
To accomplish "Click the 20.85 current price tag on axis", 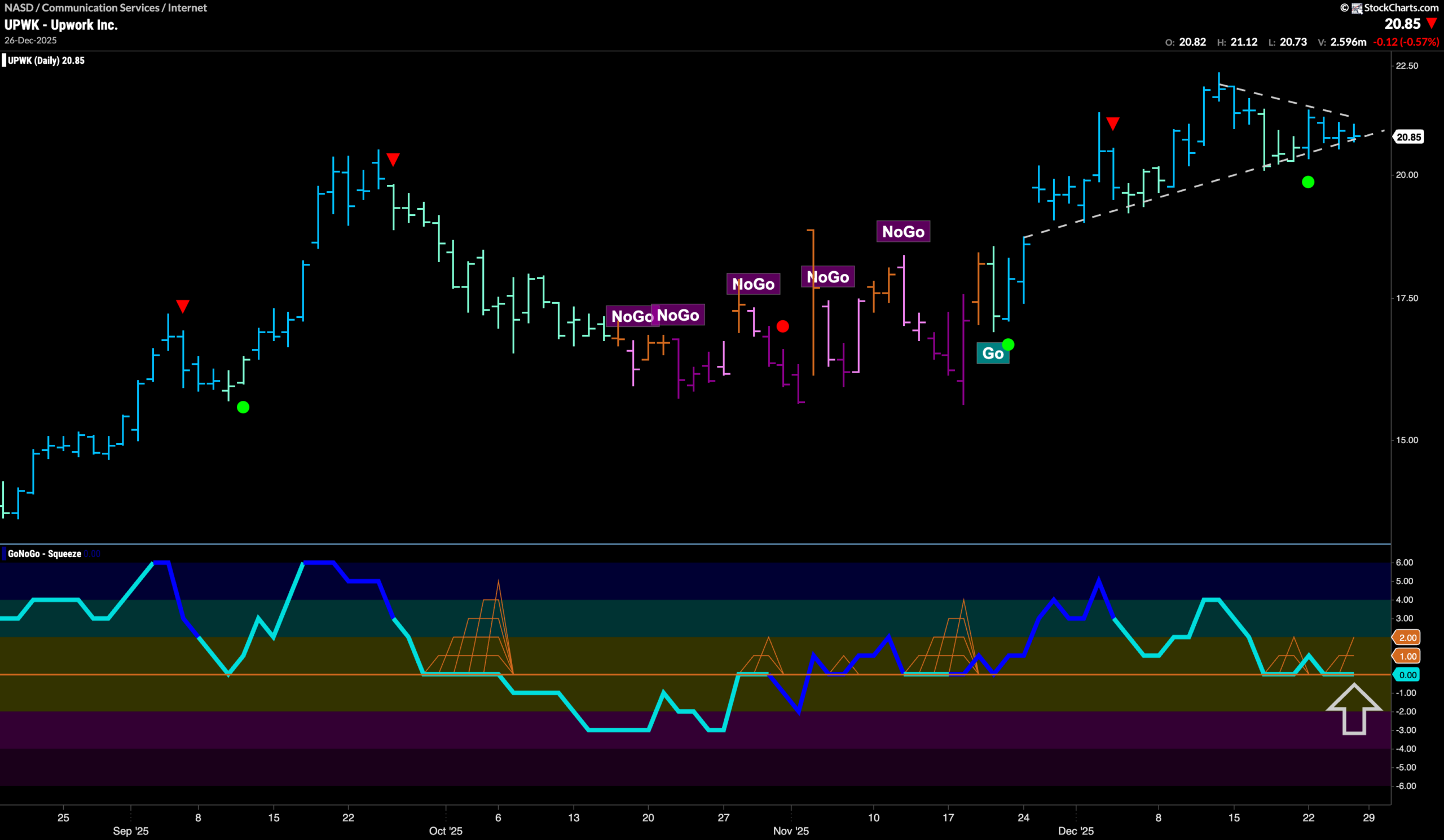I will pyautogui.click(x=1408, y=137).
